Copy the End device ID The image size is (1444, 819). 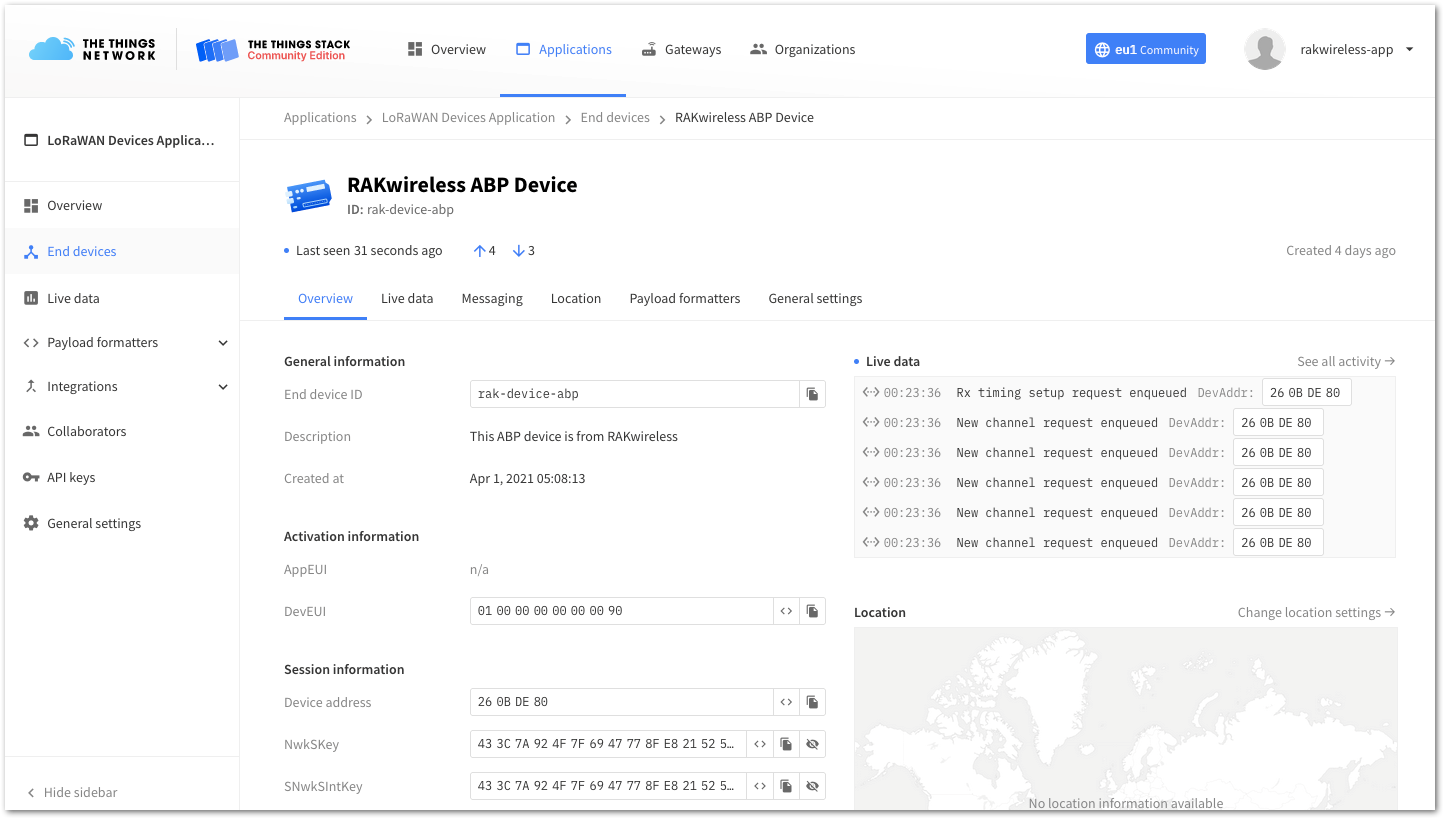[813, 394]
